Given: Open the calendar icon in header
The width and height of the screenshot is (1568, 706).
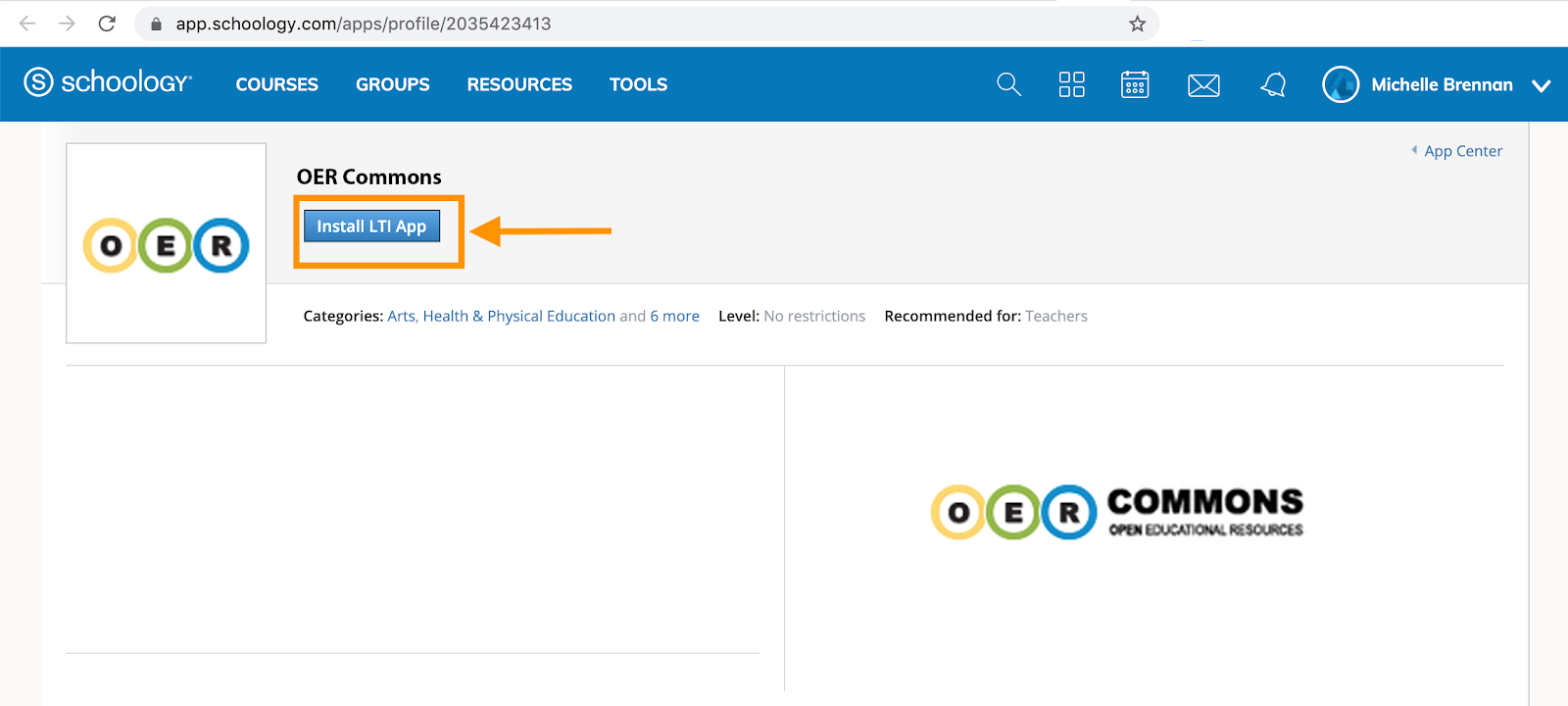Looking at the screenshot, I should pos(1135,84).
